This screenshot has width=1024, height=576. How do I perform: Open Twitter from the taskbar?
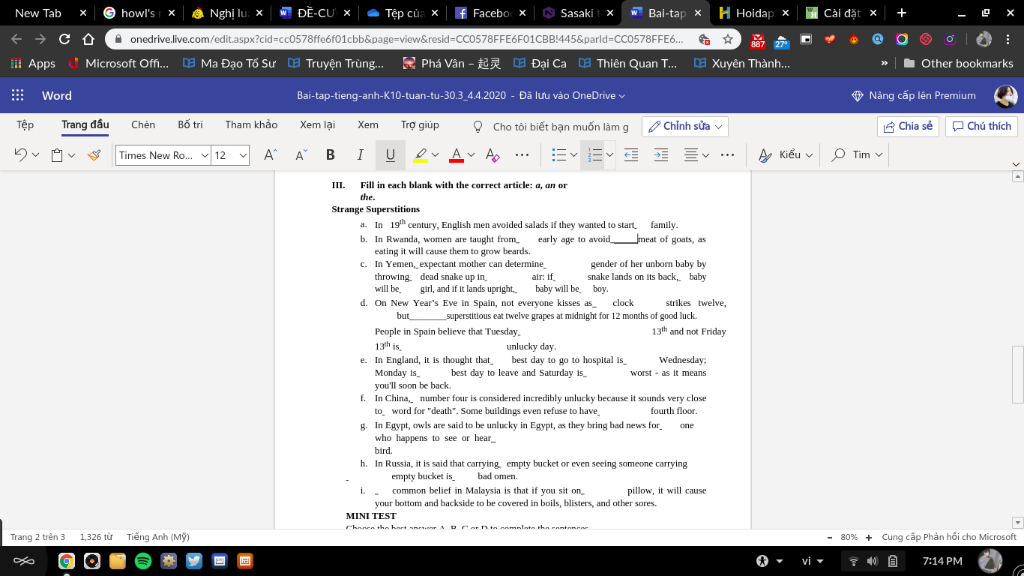point(194,561)
